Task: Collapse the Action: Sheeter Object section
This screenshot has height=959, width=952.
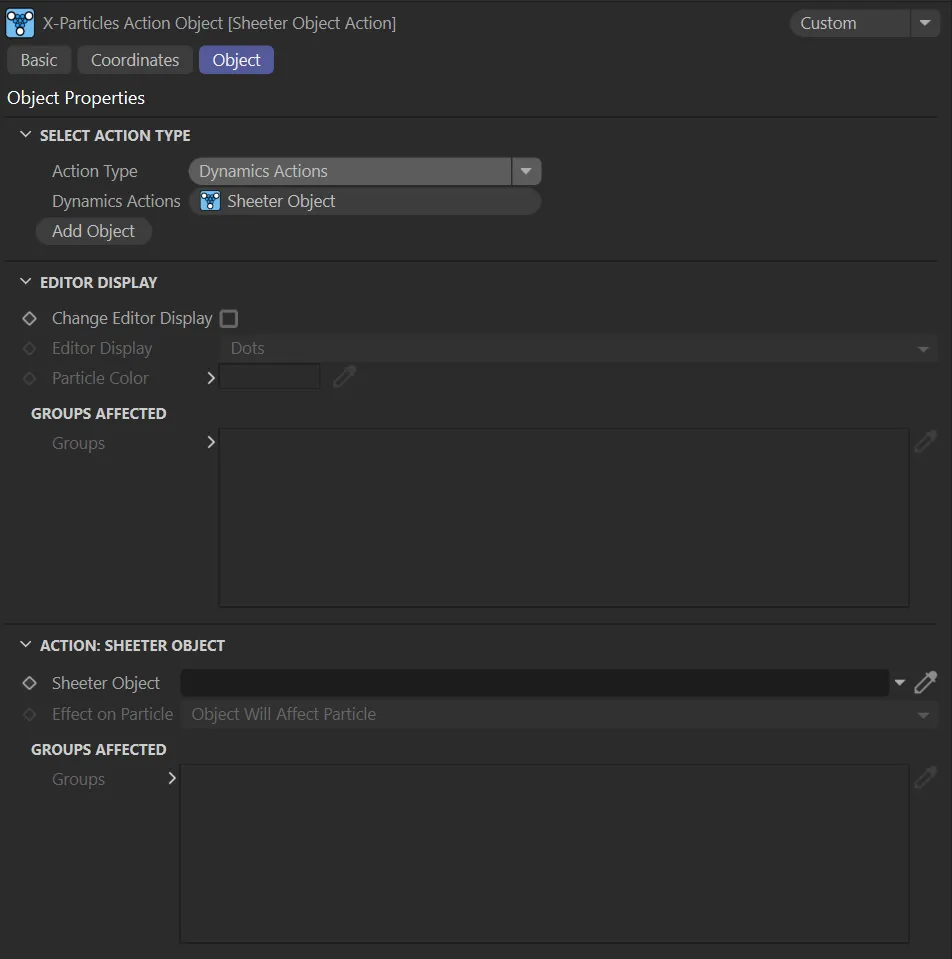Action: pyautogui.click(x=26, y=645)
